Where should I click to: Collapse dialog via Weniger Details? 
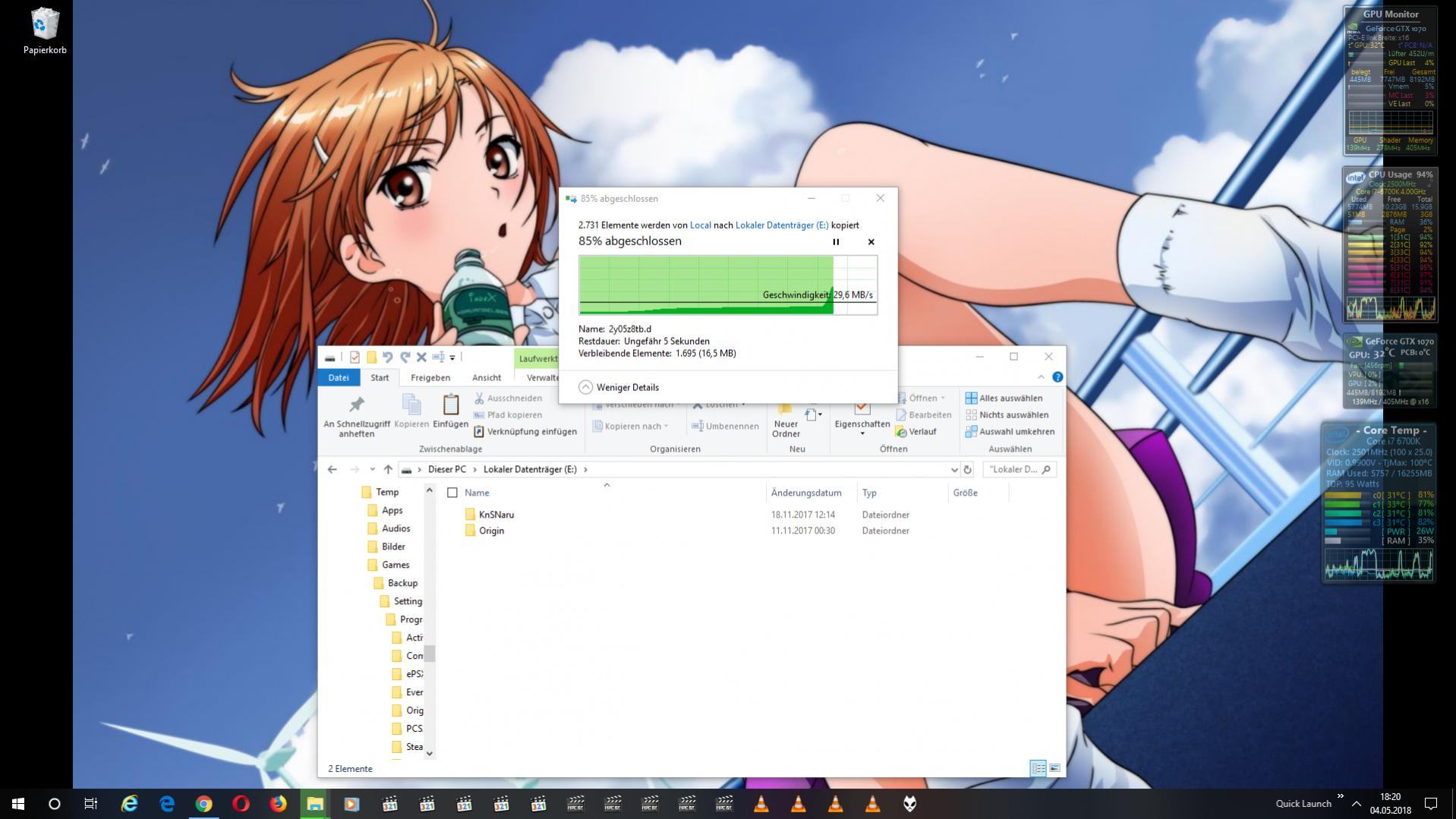coord(619,387)
